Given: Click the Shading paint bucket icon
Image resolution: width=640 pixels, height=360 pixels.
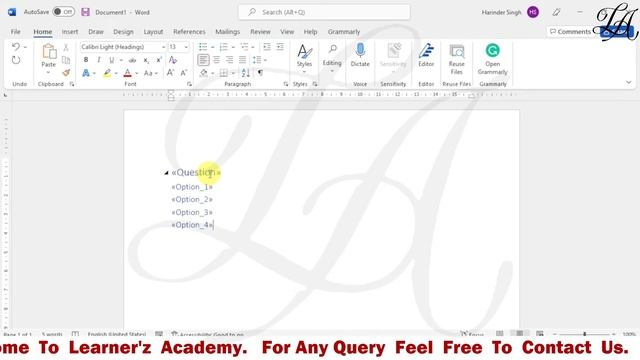Looking at the screenshot, I should [204, 73].
